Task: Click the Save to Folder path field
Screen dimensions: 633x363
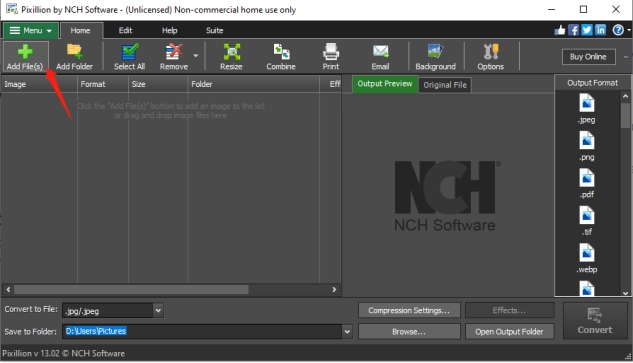Action: [202, 332]
